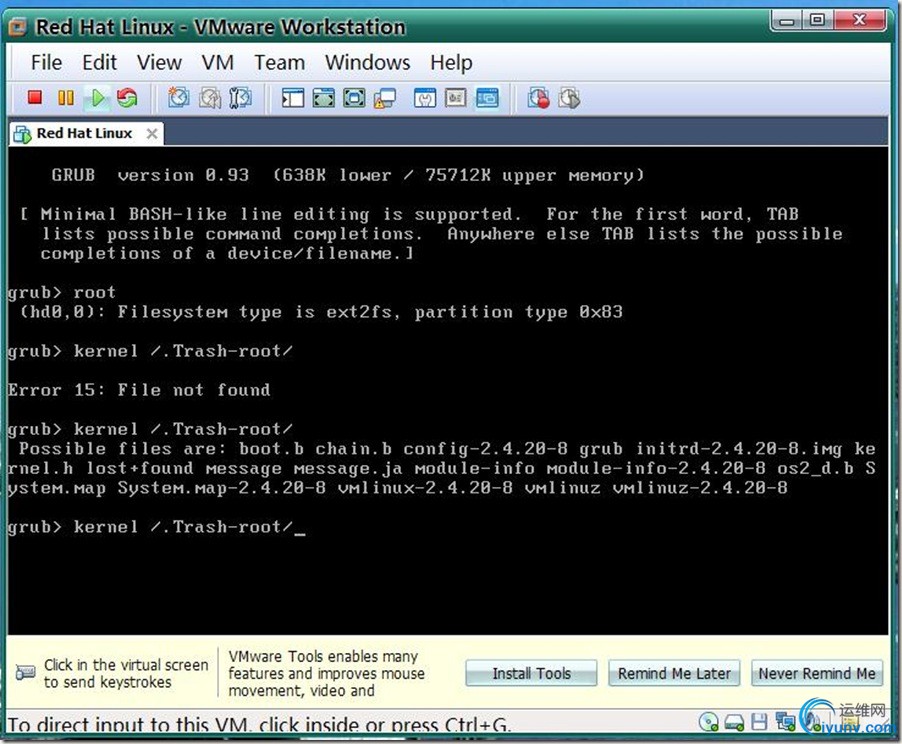Click the CD-ROM device status icon
902x744 pixels.
pyautogui.click(x=709, y=722)
